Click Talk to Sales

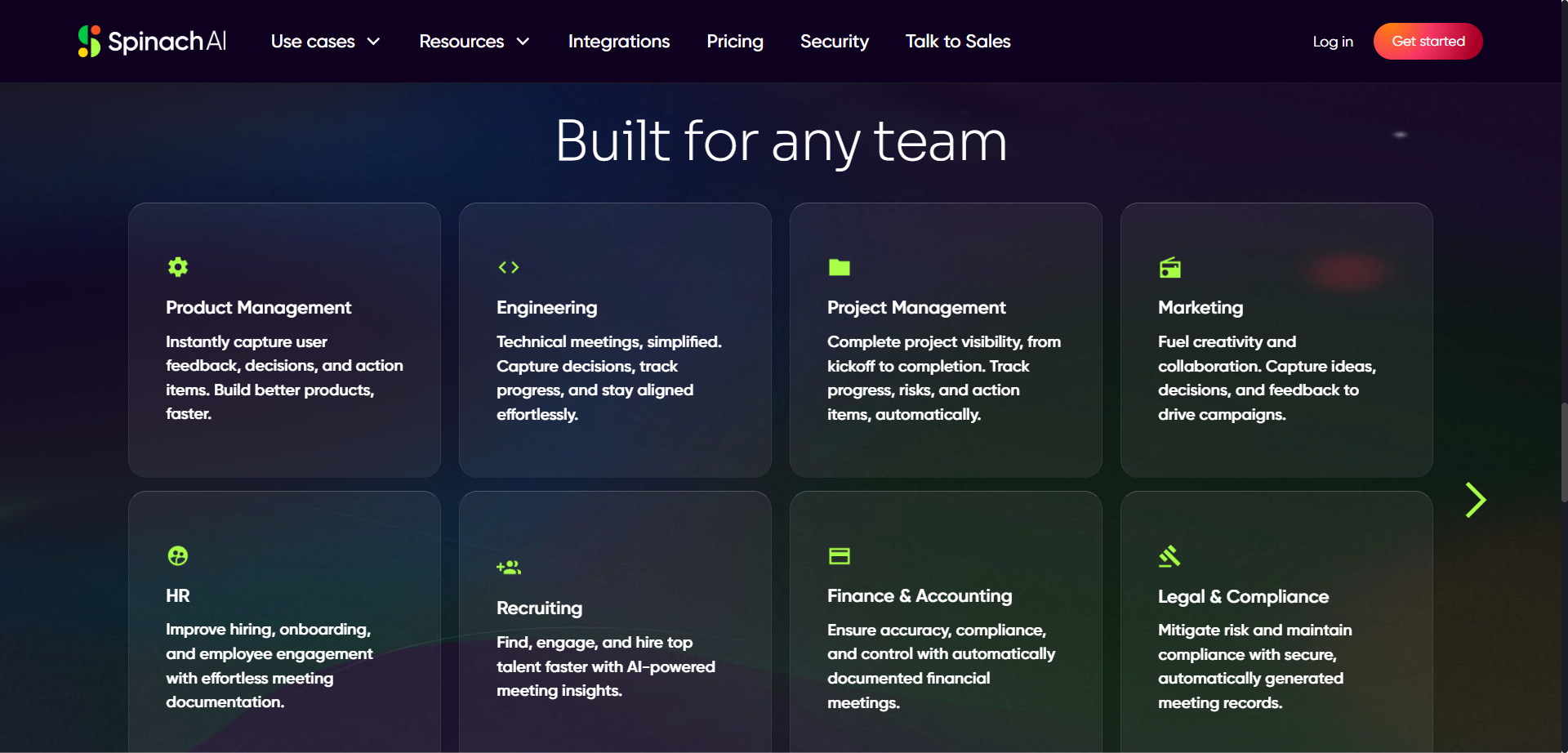957,41
